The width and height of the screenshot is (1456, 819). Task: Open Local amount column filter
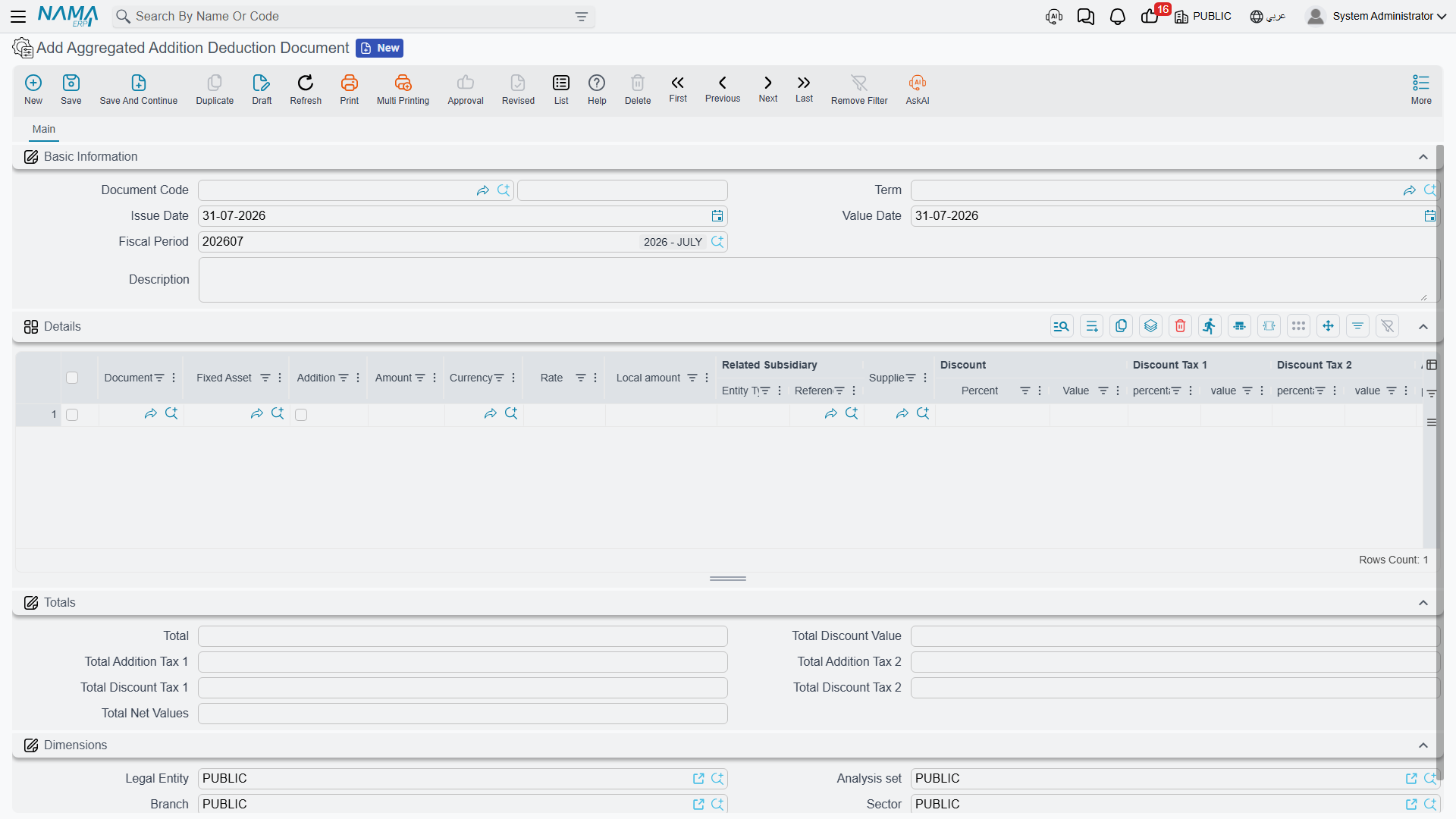pos(692,378)
